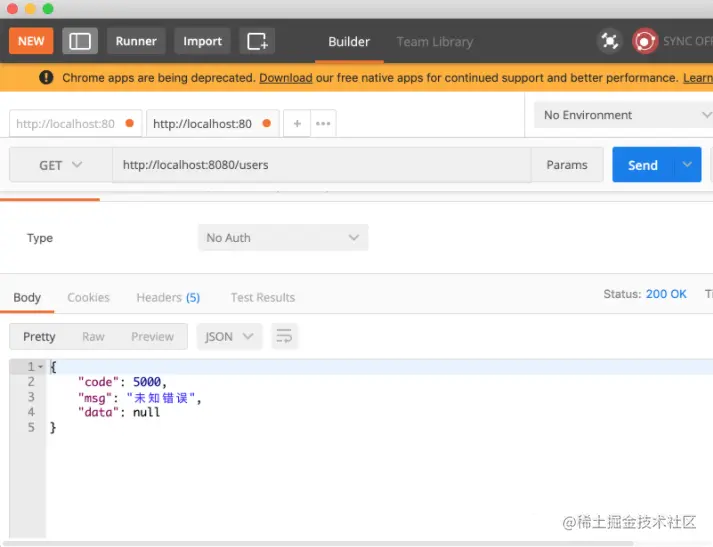Image resolution: width=713 pixels, height=547 pixels.
Task: Click the "msg" key in response
Action: click(x=95, y=398)
